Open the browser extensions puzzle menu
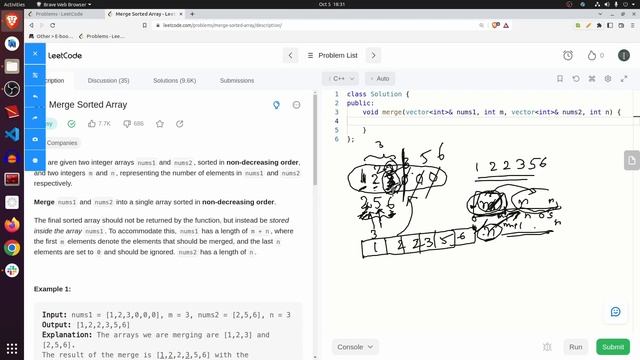The width and height of the screenshot is (640, 360). pyautogui.click(x=599, y=25)
